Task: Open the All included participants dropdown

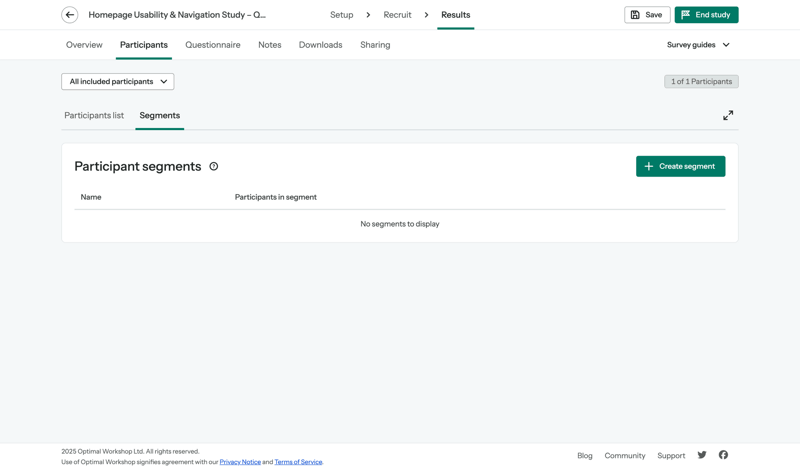Action: [118, 82]
